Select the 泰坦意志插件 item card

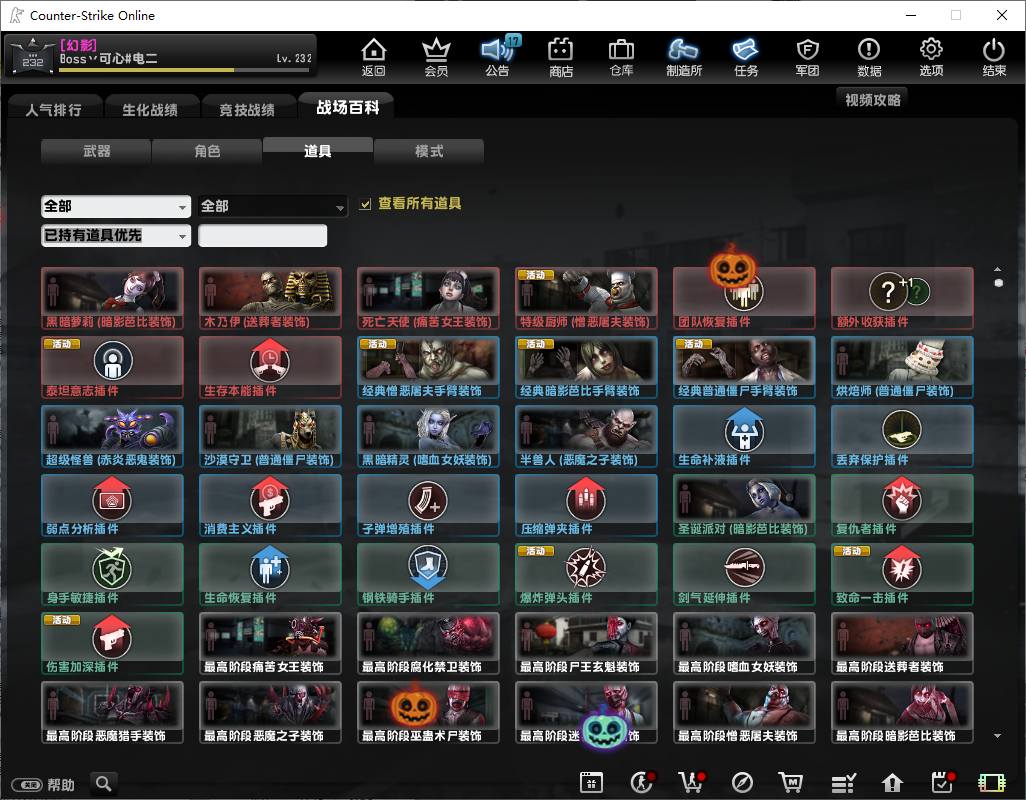[x=113, y=367]
